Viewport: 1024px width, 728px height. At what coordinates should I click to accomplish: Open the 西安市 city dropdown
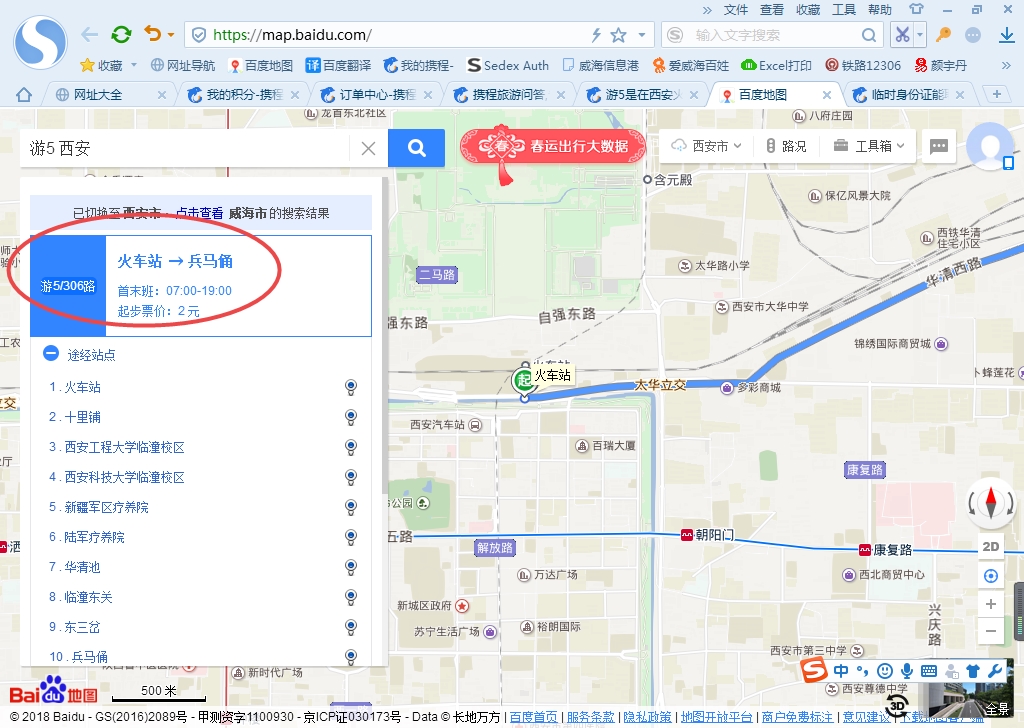[708, 146]
